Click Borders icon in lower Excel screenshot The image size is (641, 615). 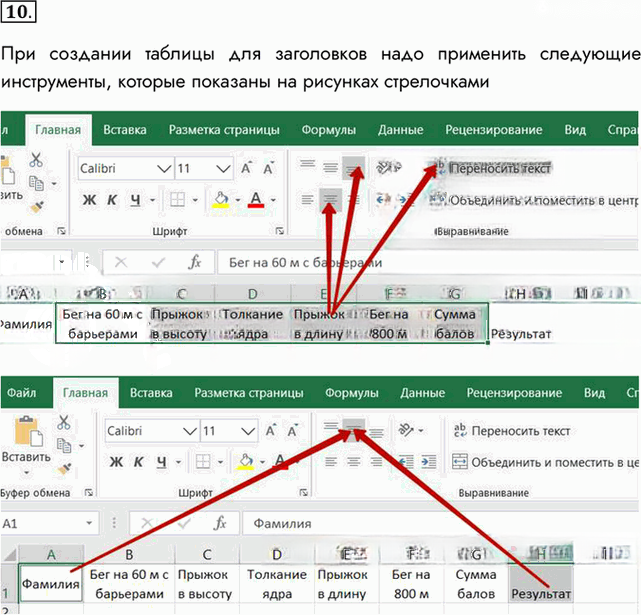[x=203, y=462]
